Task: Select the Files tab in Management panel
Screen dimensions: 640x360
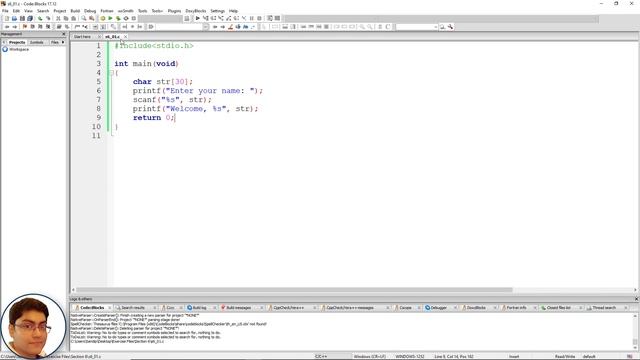Action: 54,42
